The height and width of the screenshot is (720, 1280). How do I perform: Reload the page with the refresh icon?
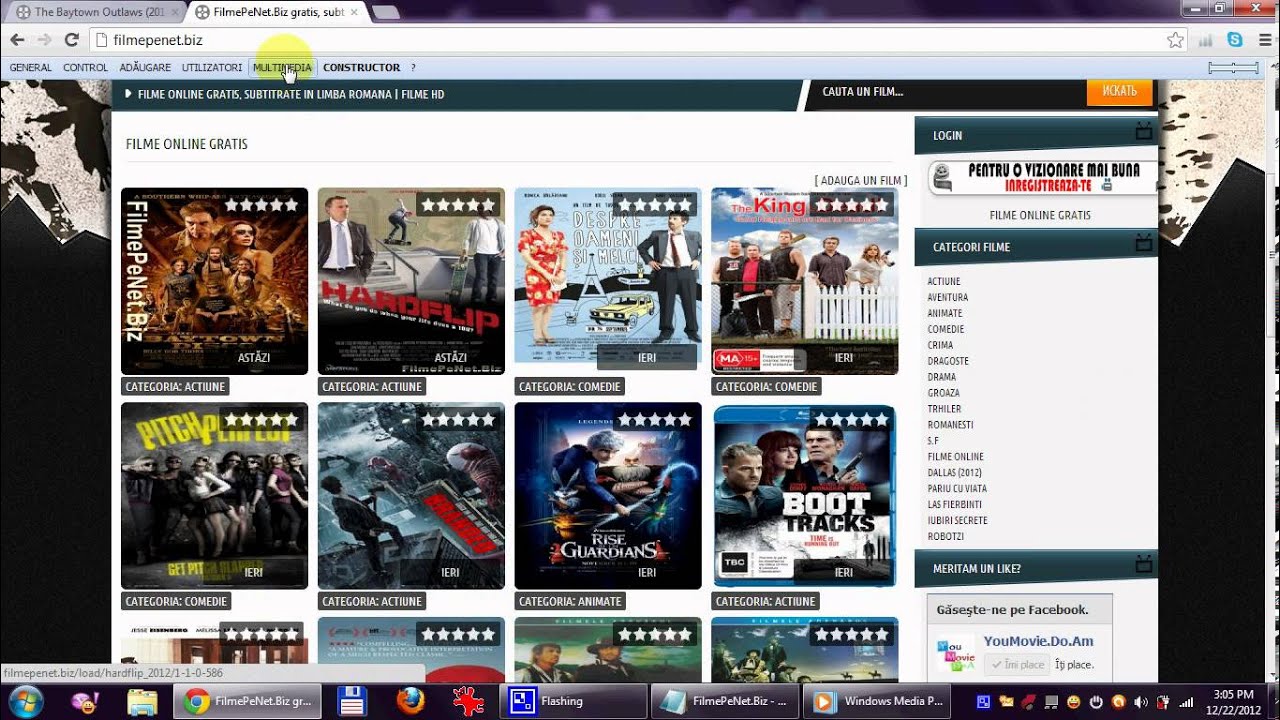point(71,40)
